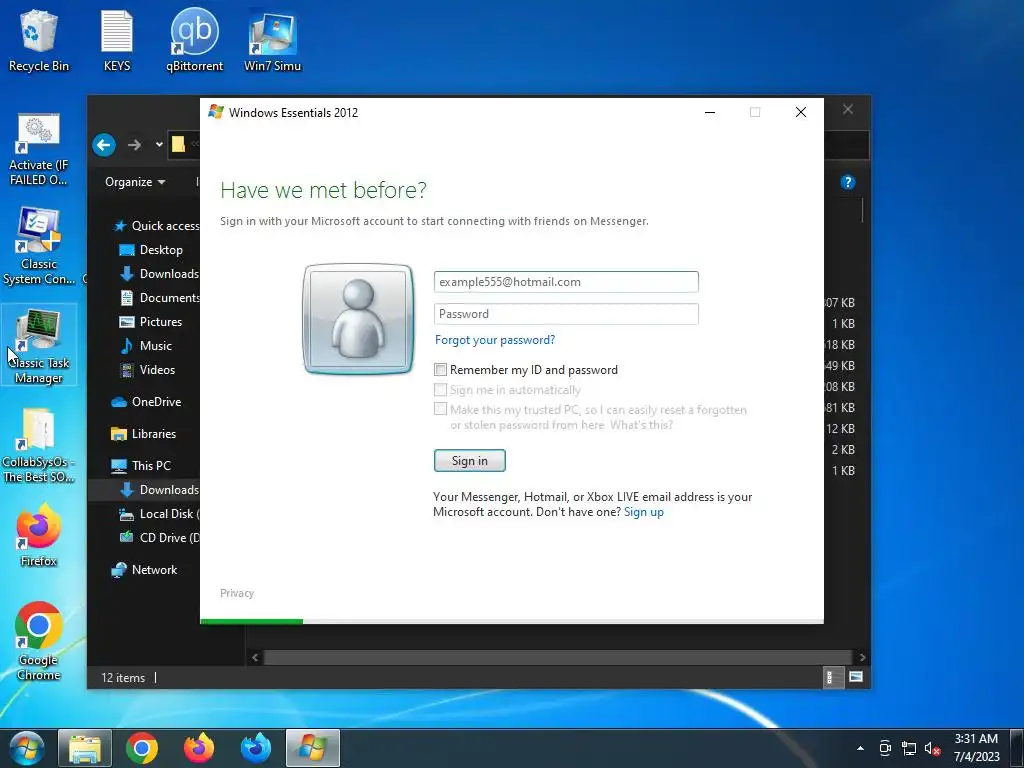The height and width of the screenshot is (768, 1024).
Task: Select Videos in Explorer sidebar
Action: tap(148, 370)
